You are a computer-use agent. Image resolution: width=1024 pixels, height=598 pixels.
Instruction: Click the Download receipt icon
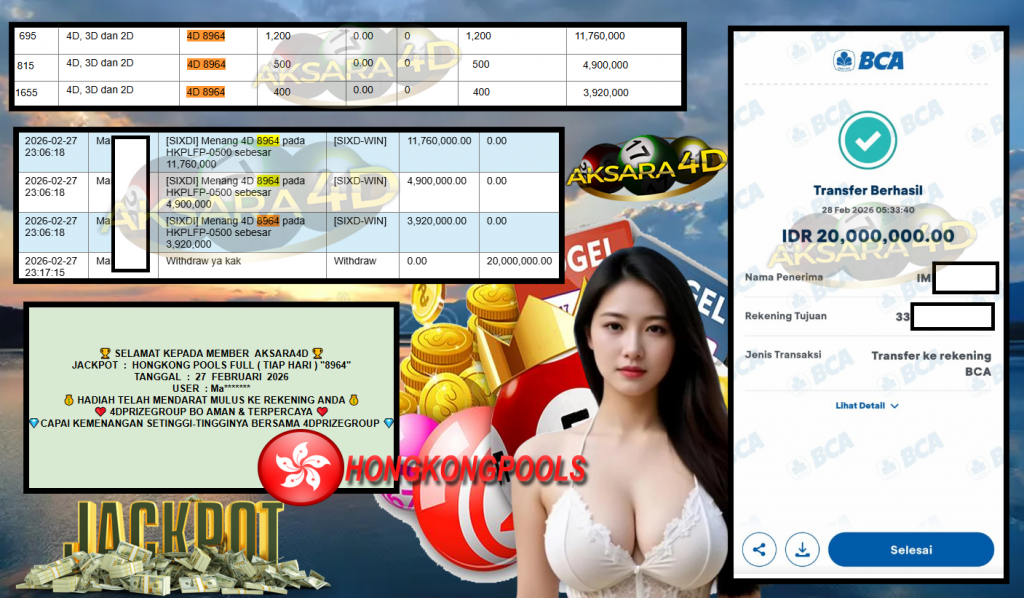coord(802,549)
